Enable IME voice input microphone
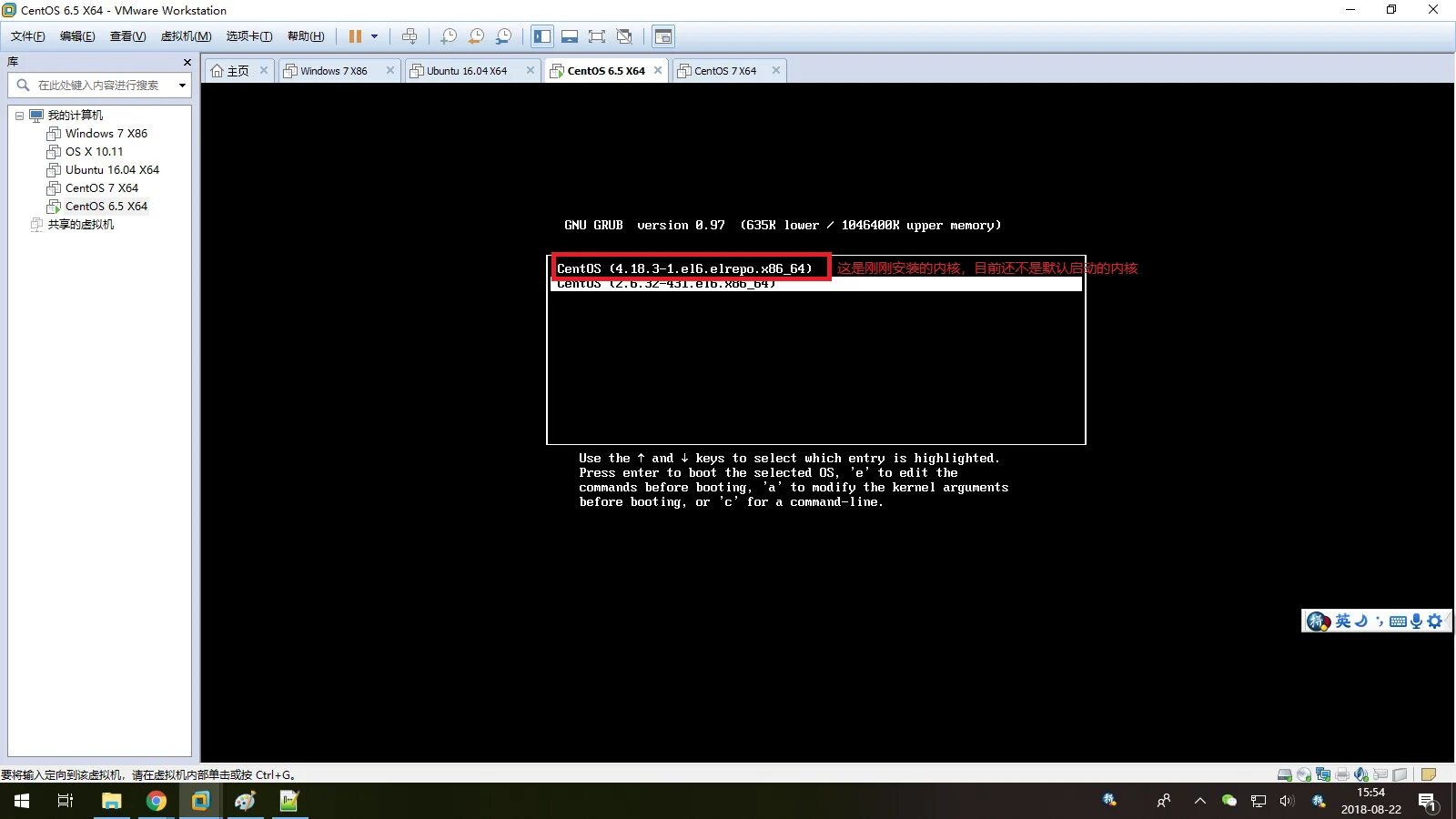This screenshot has width=1456, height=819. 1416,621
